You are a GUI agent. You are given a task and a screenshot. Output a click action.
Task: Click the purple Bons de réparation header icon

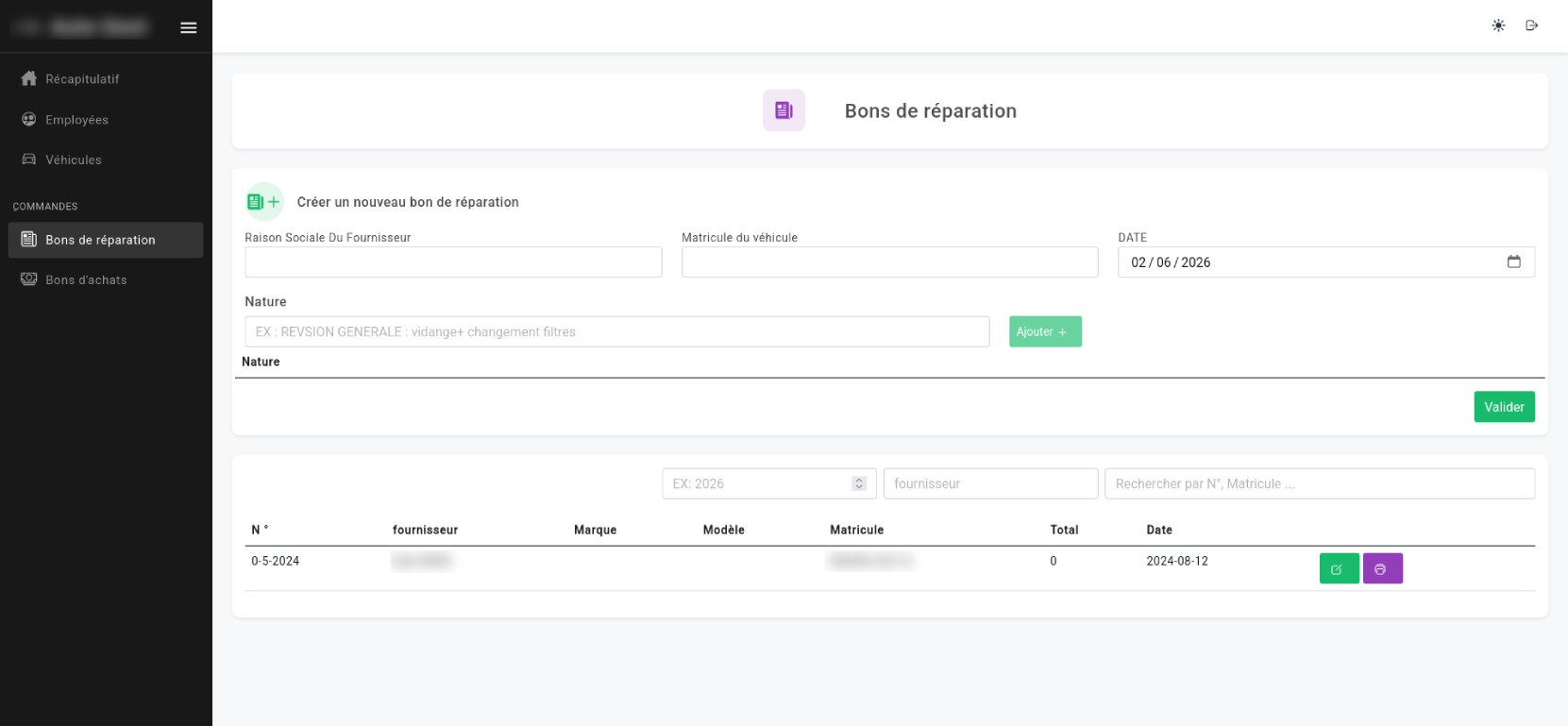pyautogui.click(x=784, y=110)
